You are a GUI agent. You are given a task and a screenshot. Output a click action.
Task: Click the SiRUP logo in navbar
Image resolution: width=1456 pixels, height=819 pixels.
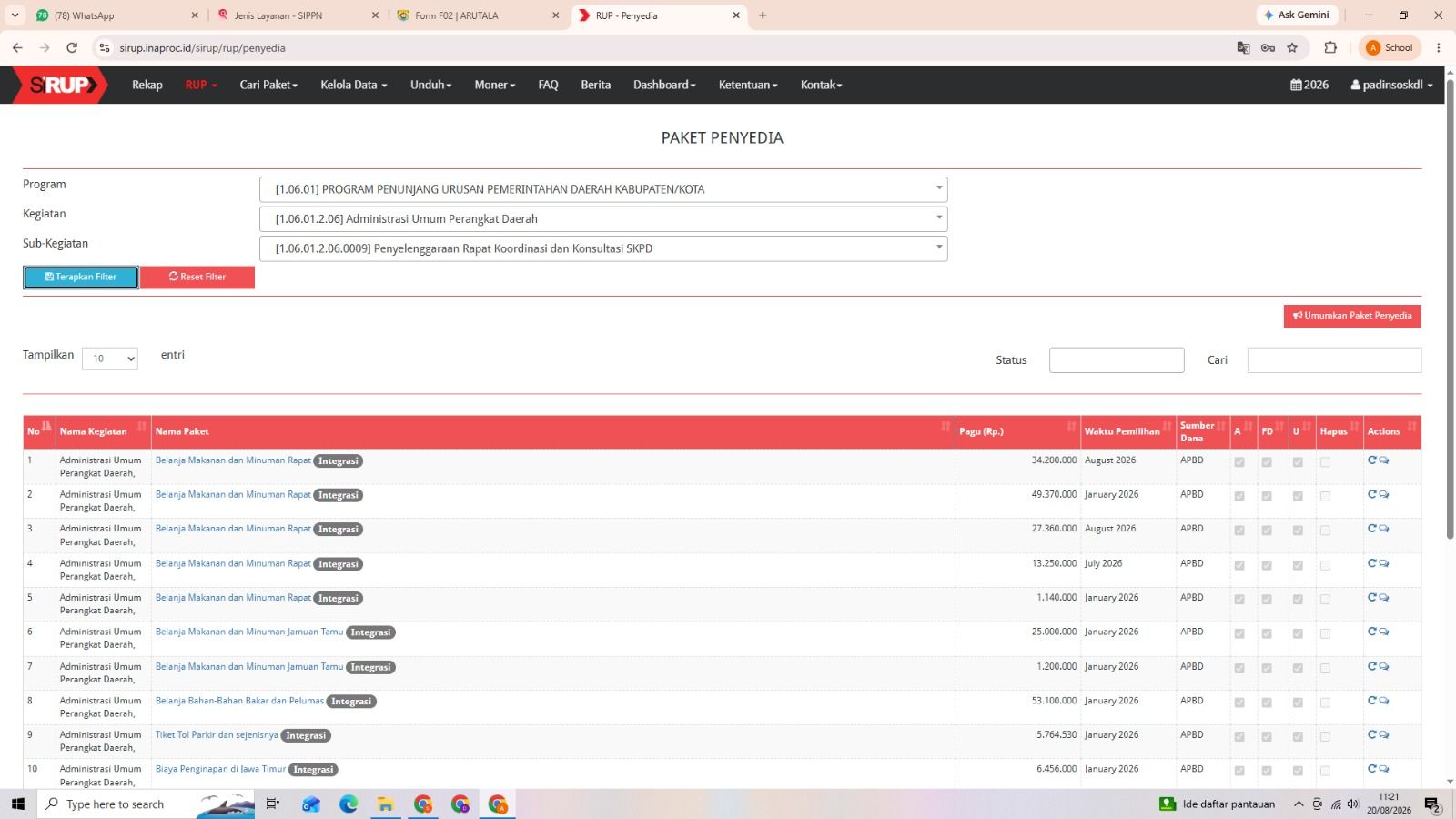[x=60, y=85]
